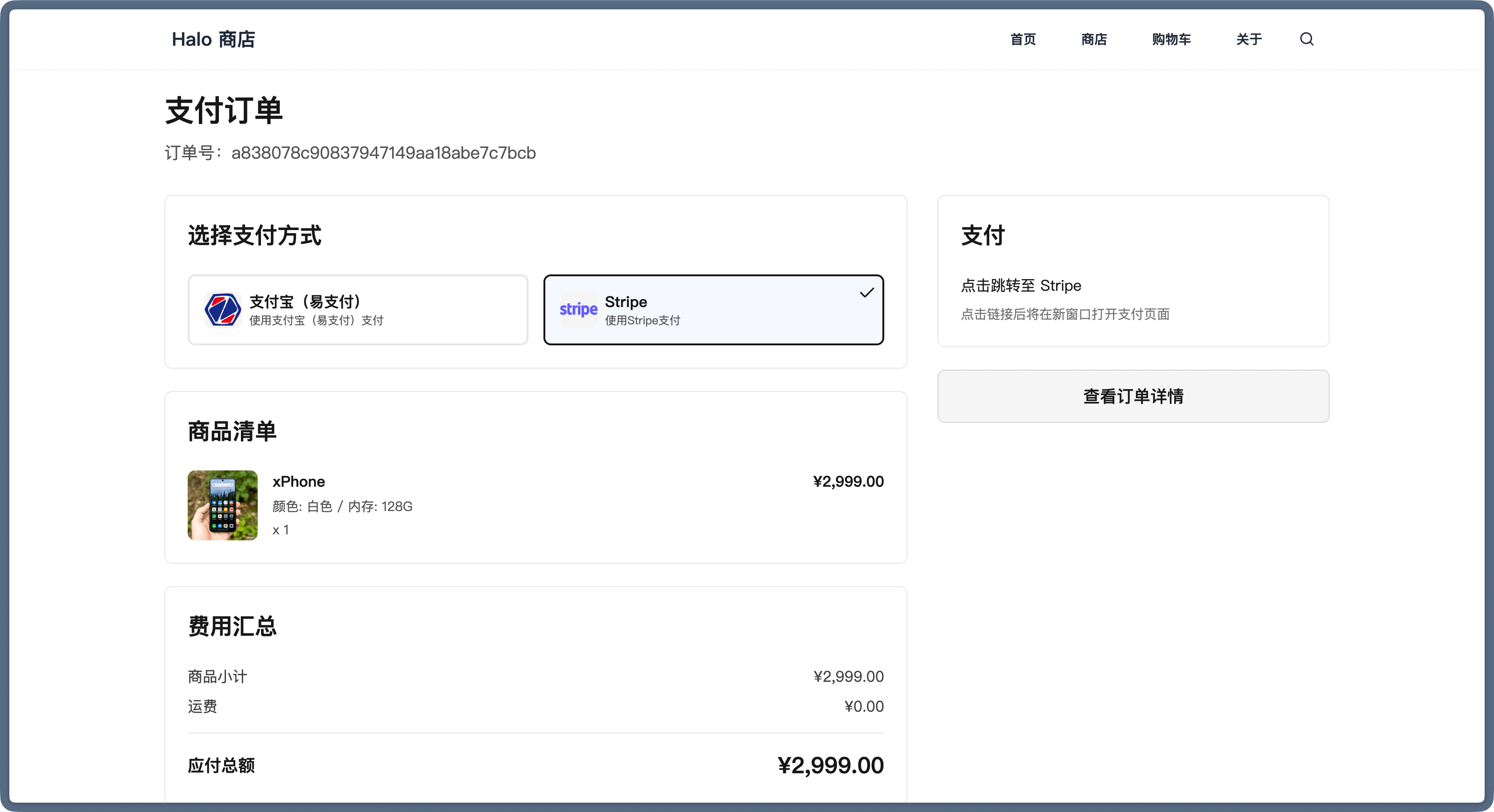Click 点击跳转至 Stripe link
This screenshot has width=1494, height=812.
click(1021, 285)
